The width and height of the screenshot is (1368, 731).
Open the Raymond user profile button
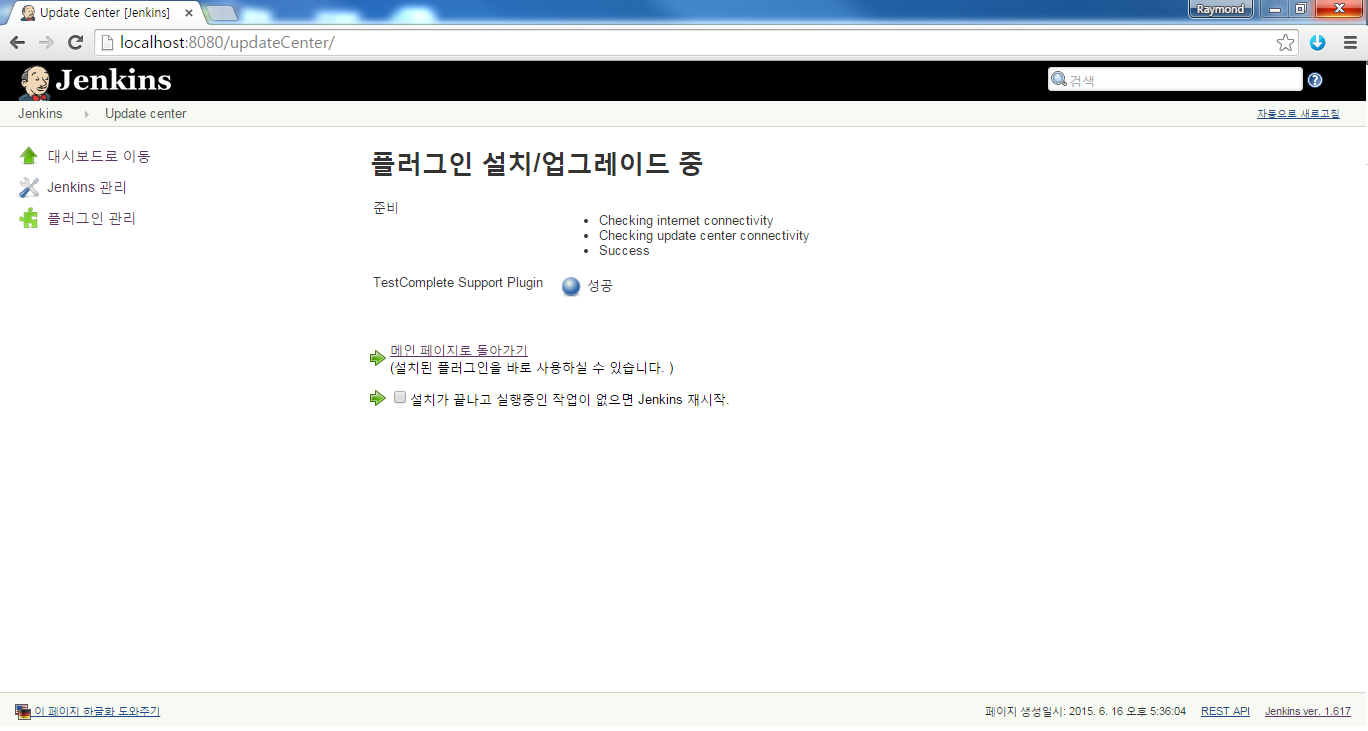pos(1220,10)
